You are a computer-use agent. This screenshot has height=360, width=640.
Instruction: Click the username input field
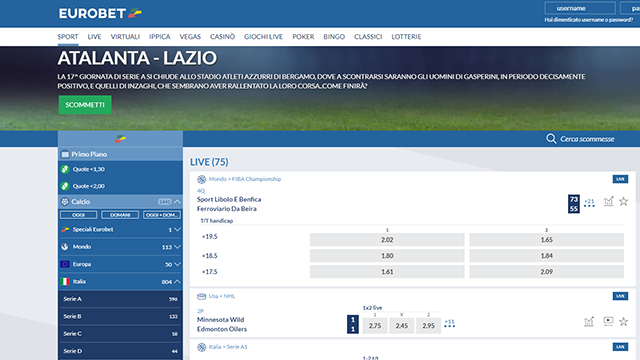(x=580, y=8)
